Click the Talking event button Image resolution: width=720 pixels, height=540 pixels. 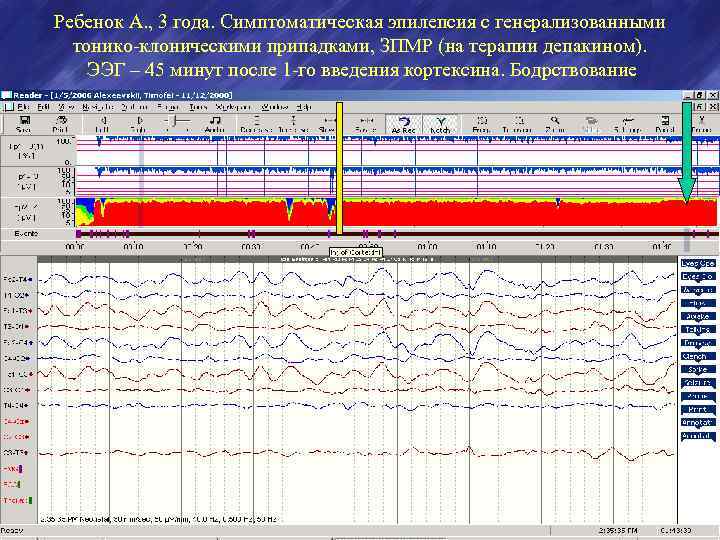click(698, 330)
